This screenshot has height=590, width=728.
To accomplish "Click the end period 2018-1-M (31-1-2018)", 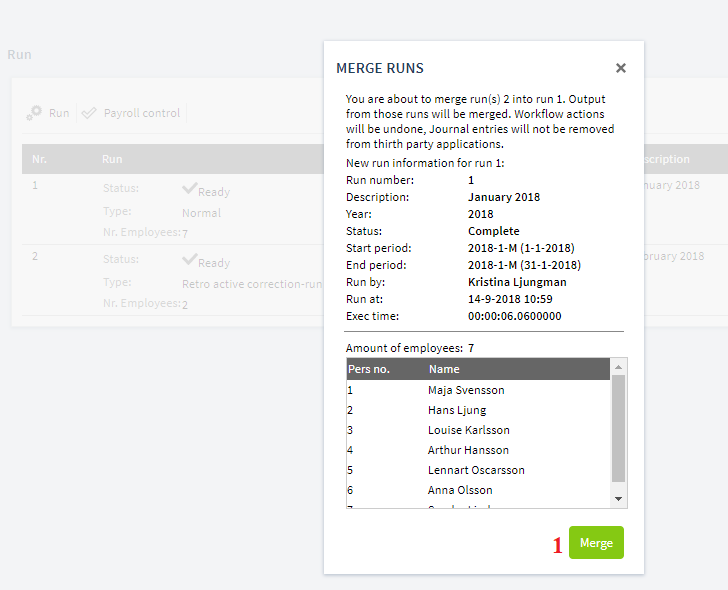I will point(524,265).
